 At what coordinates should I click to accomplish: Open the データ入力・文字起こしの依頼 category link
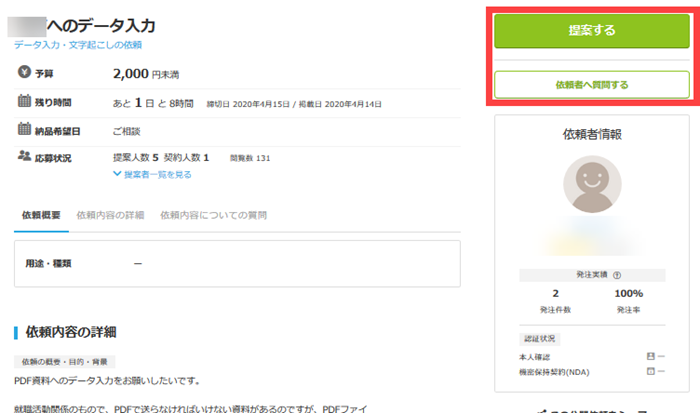pos(78,45)
